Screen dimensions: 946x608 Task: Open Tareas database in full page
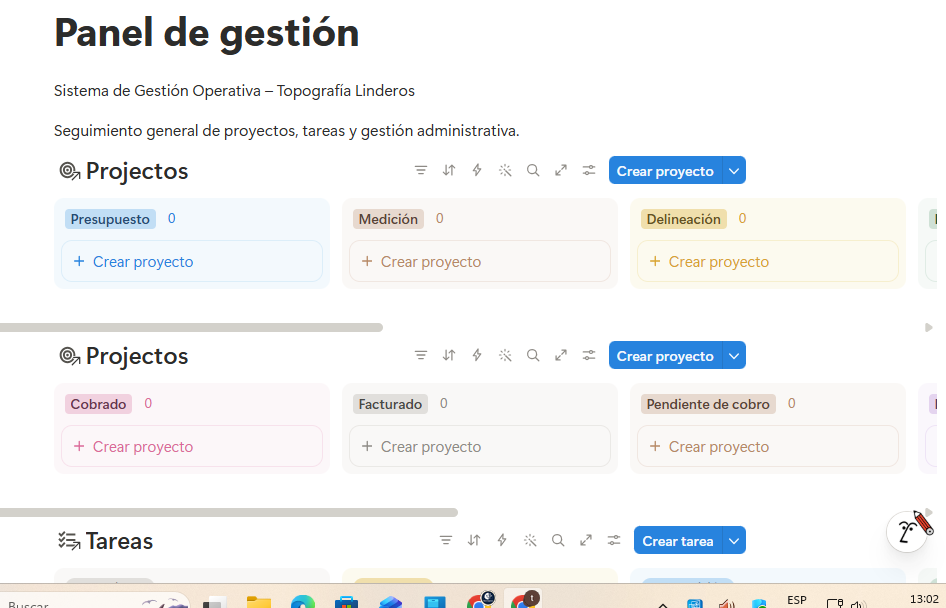(x=586, y=540)
